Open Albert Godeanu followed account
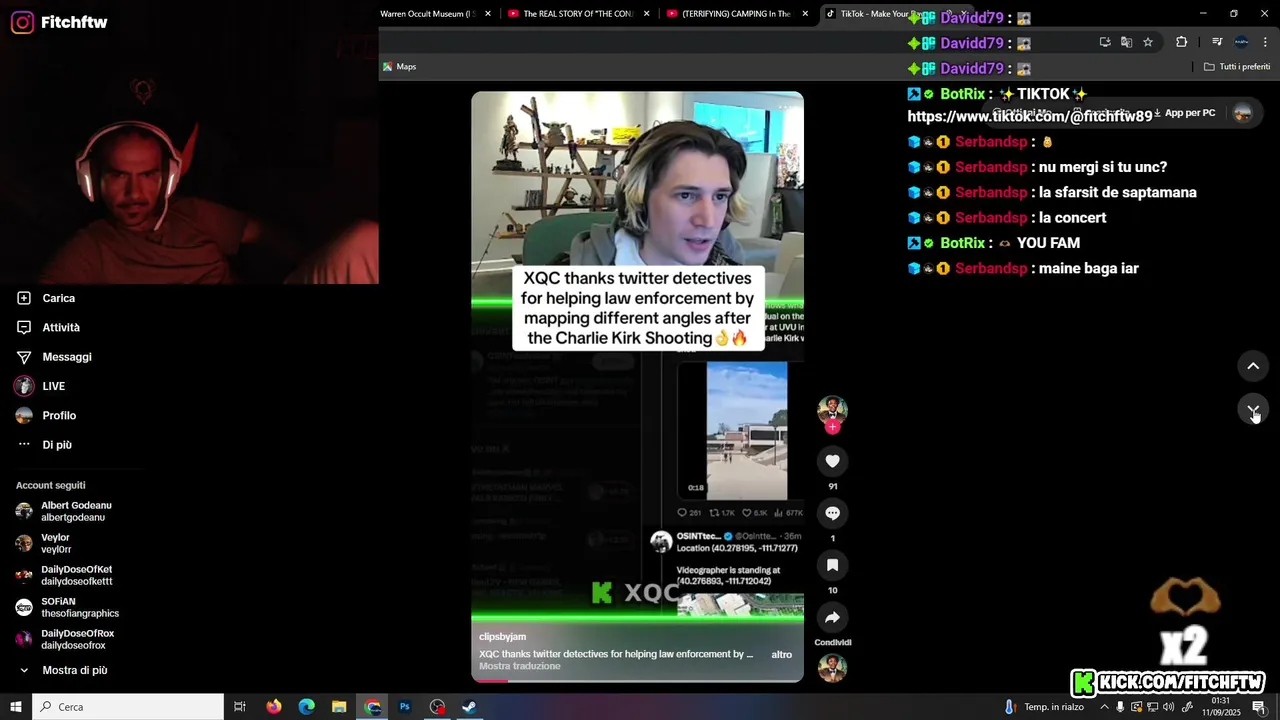Image resolution: width=1280 pixels, height=720 pixels. 66,511
